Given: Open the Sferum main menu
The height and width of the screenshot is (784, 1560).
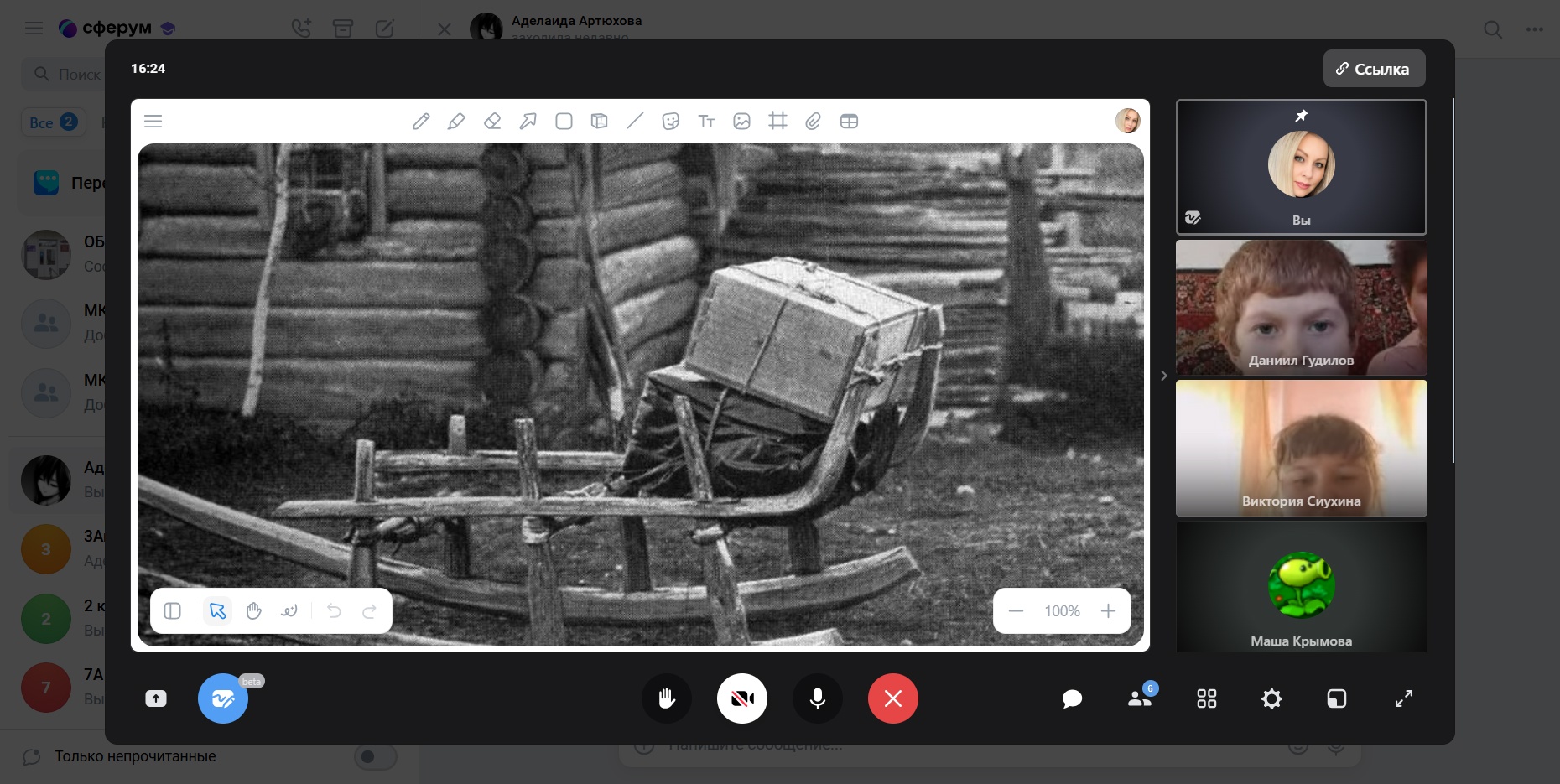Looking at the screenshot, I should click(34, 29).
